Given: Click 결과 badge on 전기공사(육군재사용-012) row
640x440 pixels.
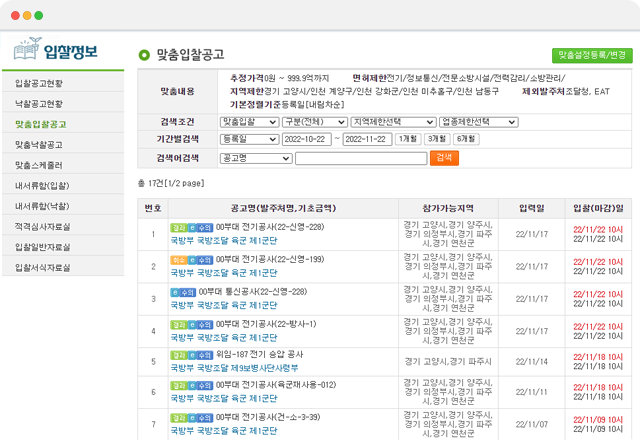Looking at the screenshot, I should [179, 385].
